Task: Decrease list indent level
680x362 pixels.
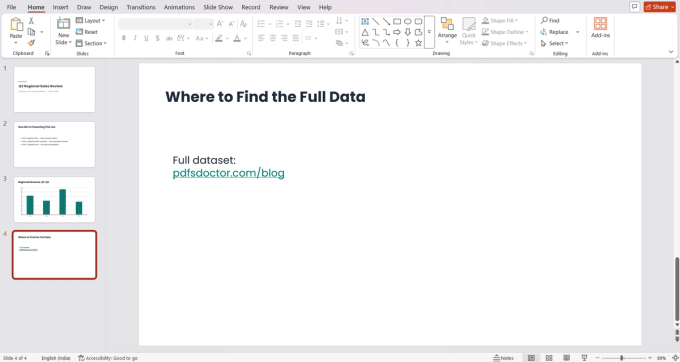Action: tap(298, 24)
